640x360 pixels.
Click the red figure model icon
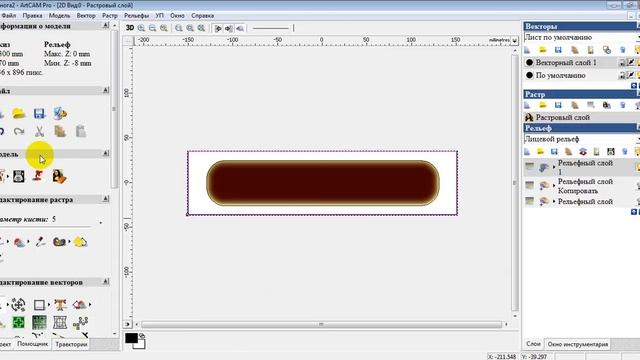tap(38, 176)
